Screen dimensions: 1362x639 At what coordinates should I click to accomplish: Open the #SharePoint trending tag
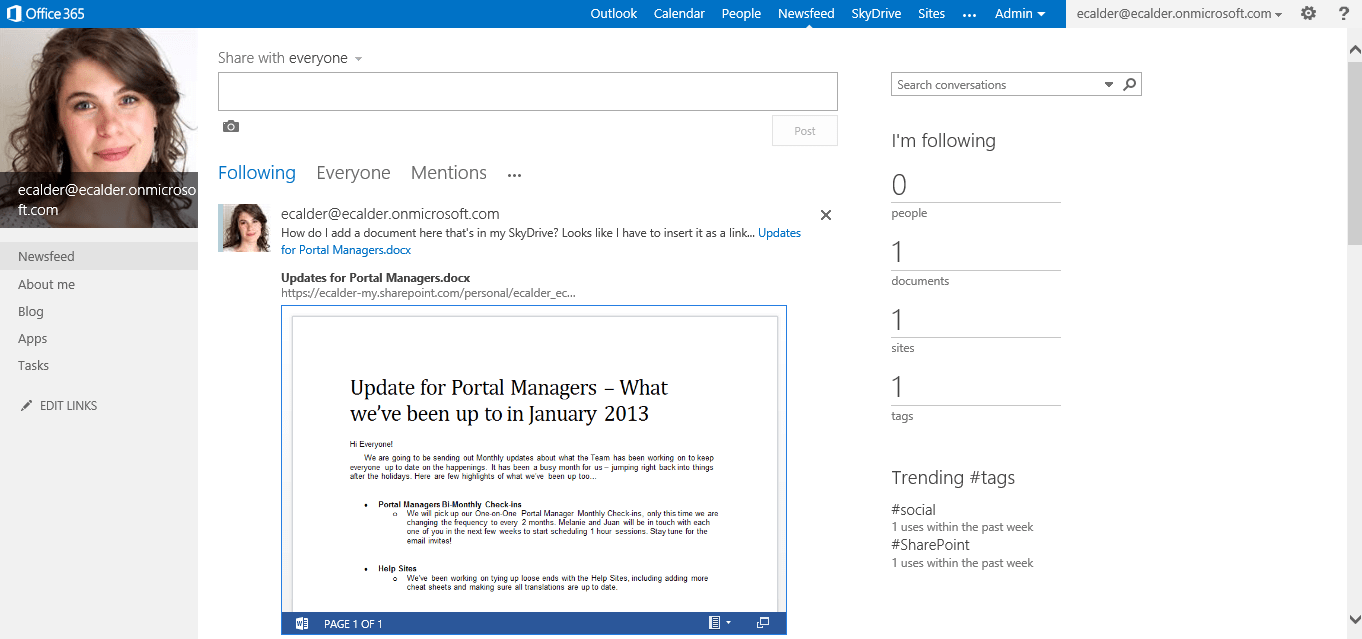pyautogui.click(x=931, y=545)
